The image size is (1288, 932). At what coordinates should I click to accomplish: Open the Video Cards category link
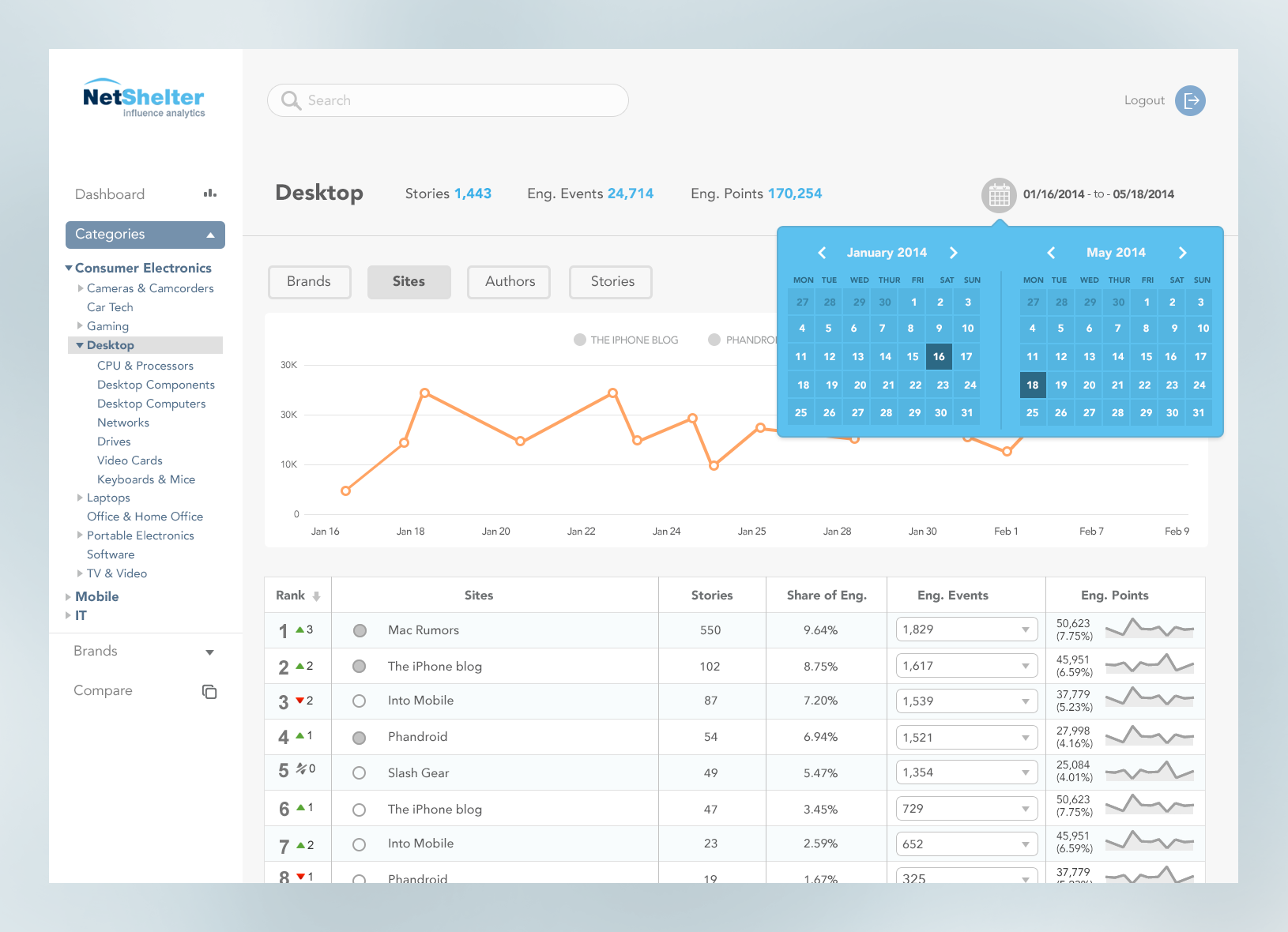pos(130,460)
